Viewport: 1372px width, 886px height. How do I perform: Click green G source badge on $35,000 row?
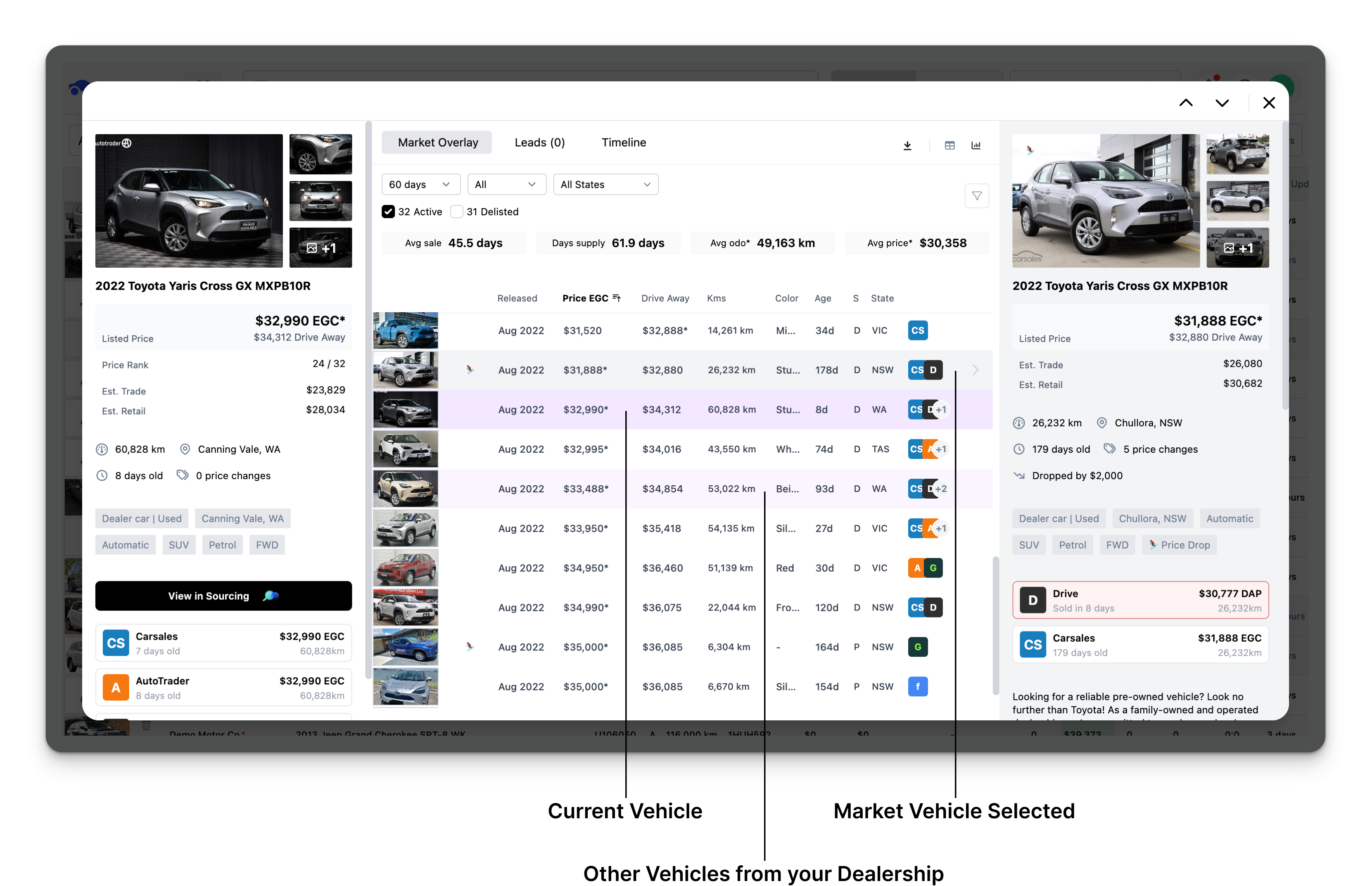(x=918, y=647)
